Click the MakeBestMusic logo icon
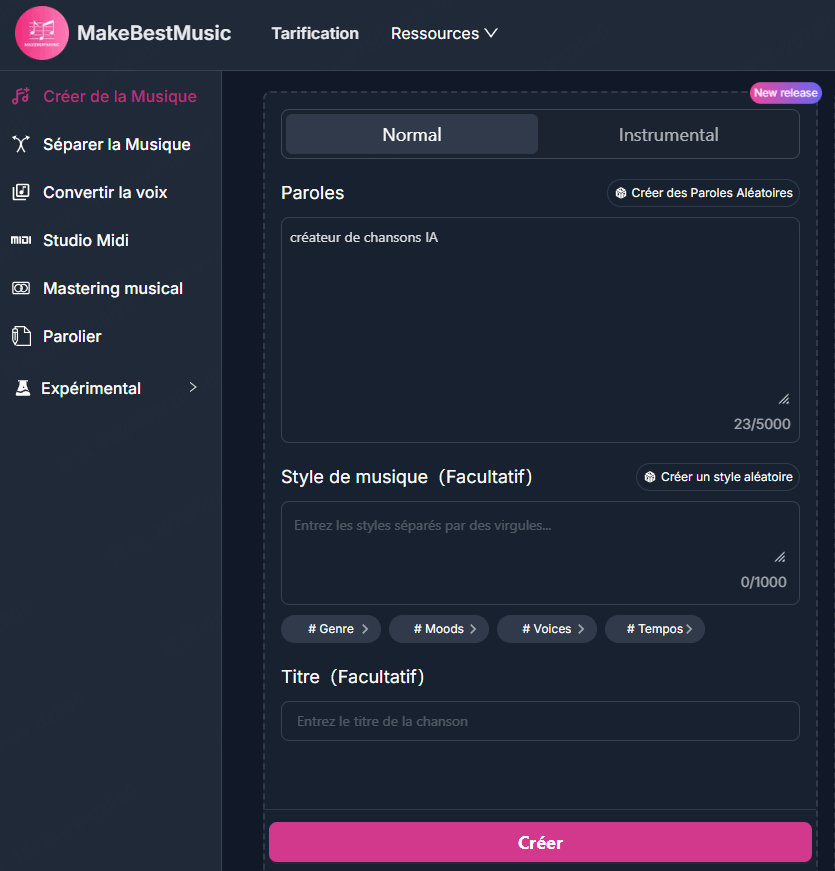The height and width of the screenshot is (871, 835). [x=42, y=33]
